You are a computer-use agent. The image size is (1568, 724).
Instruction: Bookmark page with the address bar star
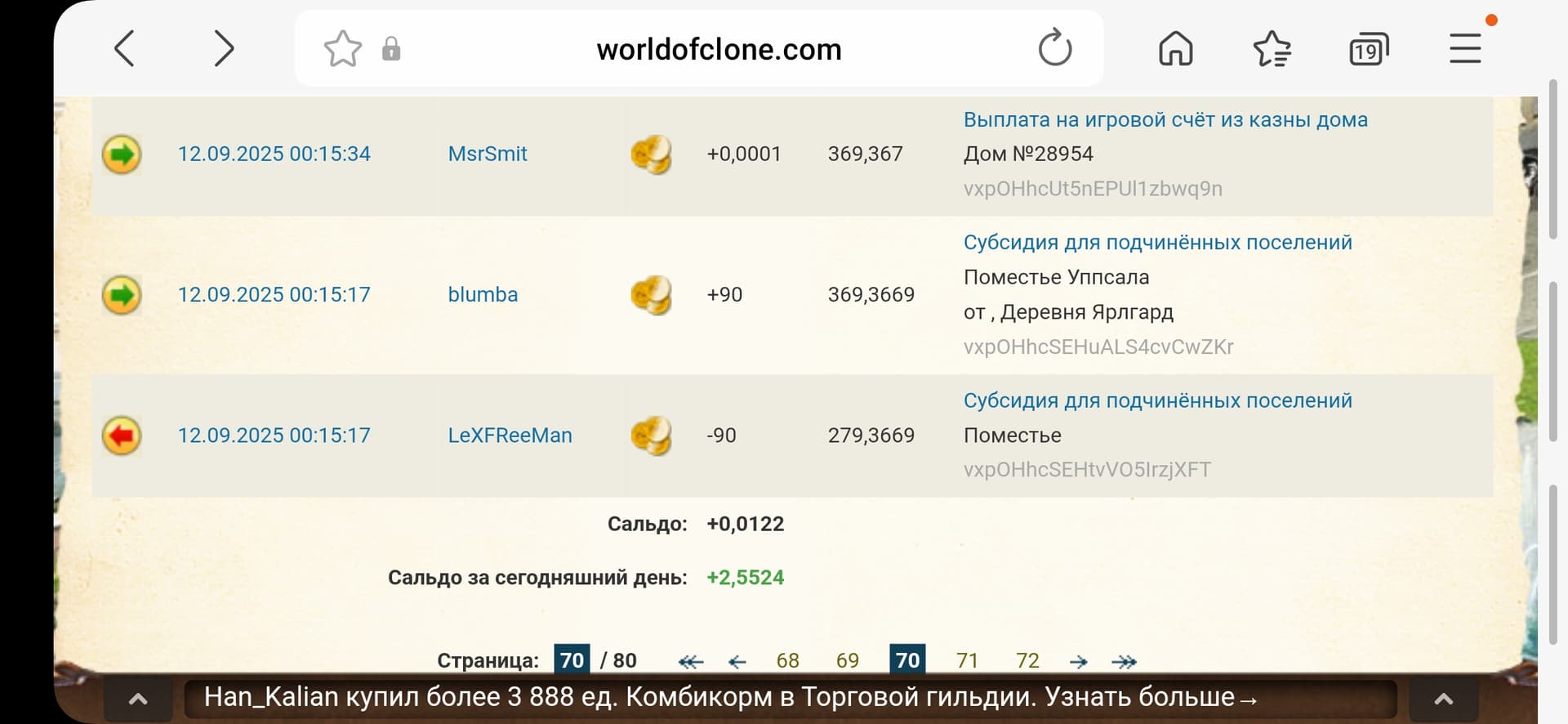point(342,49)
